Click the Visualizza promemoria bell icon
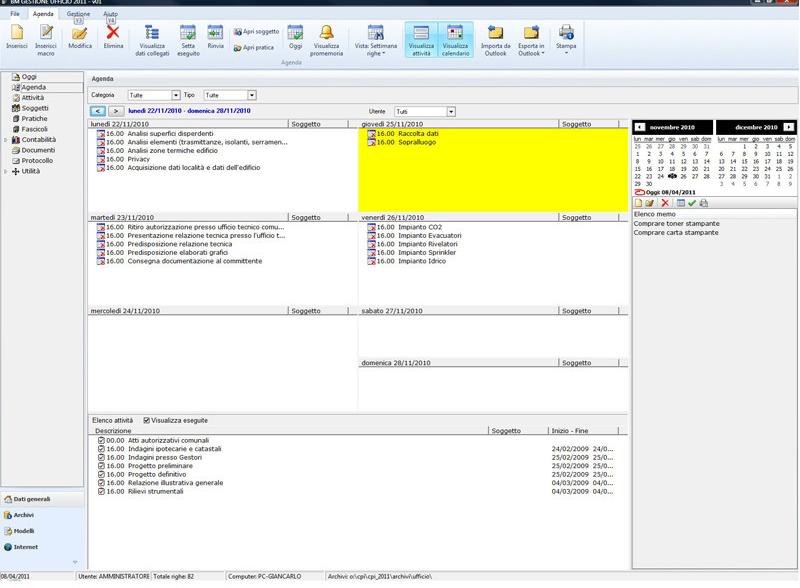 326,37
